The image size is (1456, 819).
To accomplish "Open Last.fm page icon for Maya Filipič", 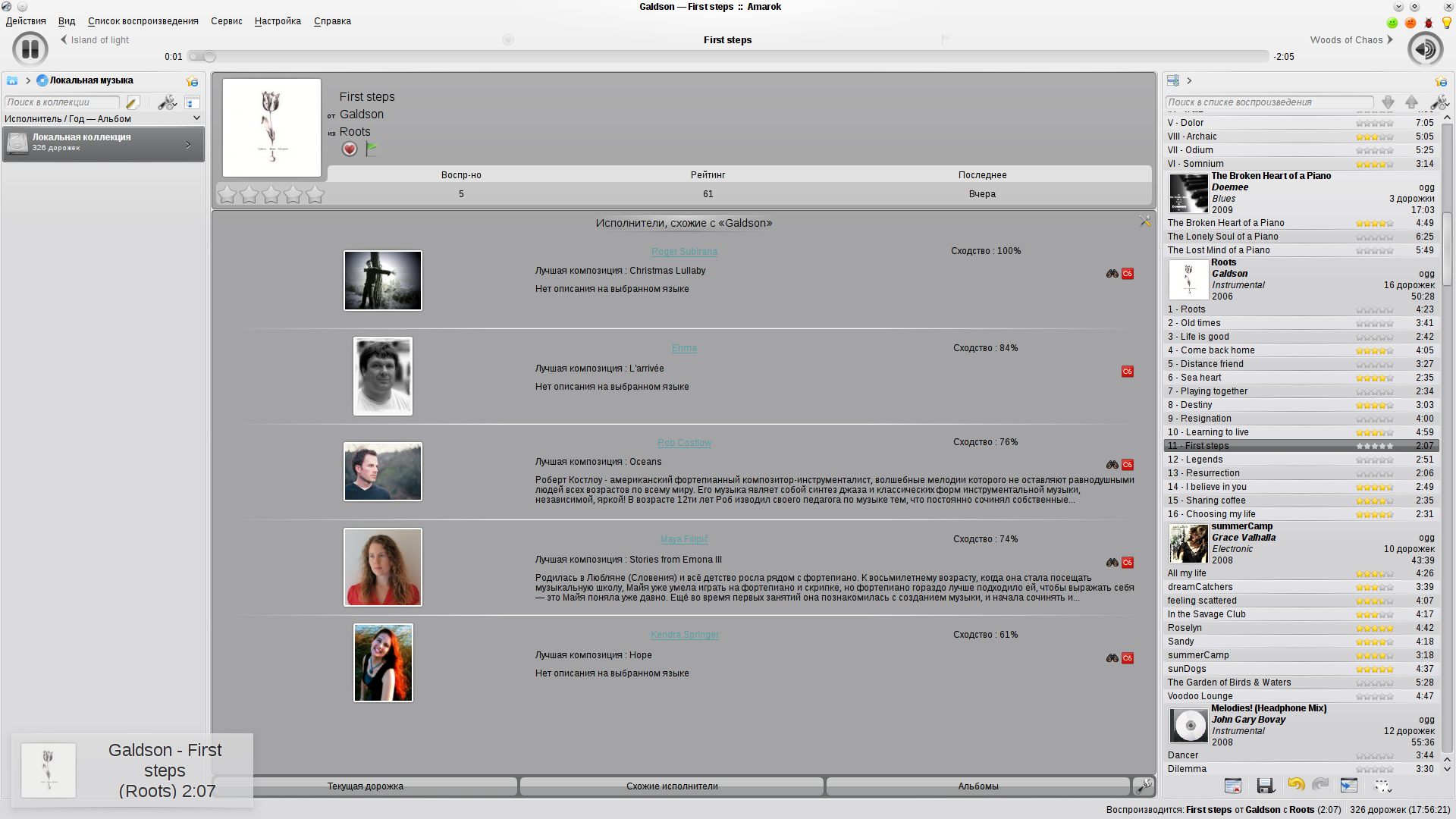I will [x=1128, y=563].
